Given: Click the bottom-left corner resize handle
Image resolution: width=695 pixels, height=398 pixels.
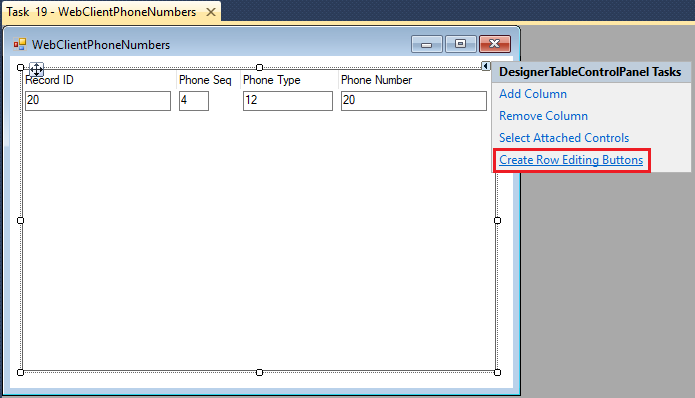Looking at the screenshot, I should point(20,372).
